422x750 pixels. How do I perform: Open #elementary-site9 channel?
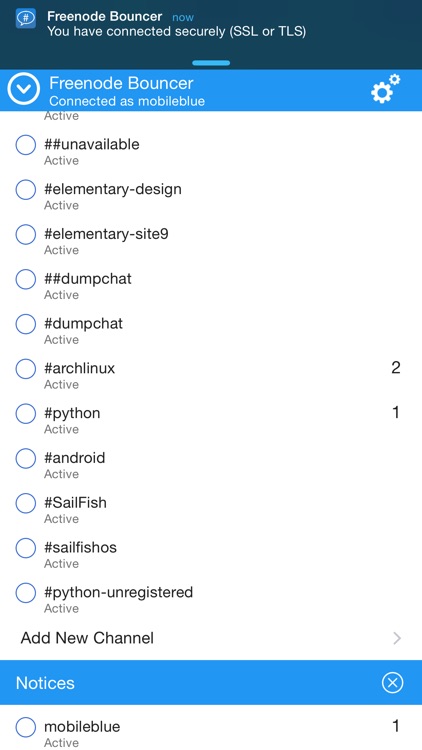pos(211,241)
